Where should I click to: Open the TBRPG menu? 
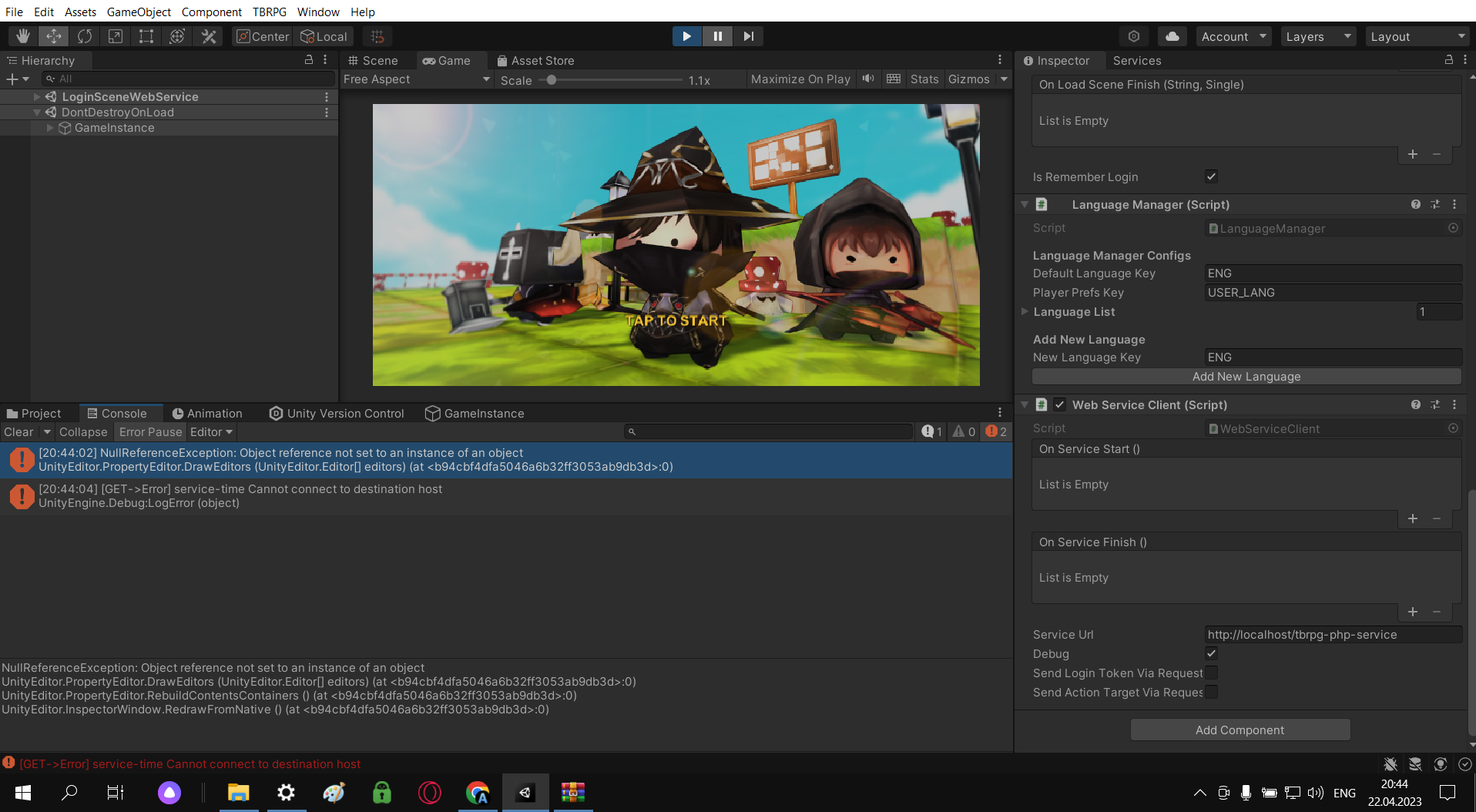coord(269,12)
